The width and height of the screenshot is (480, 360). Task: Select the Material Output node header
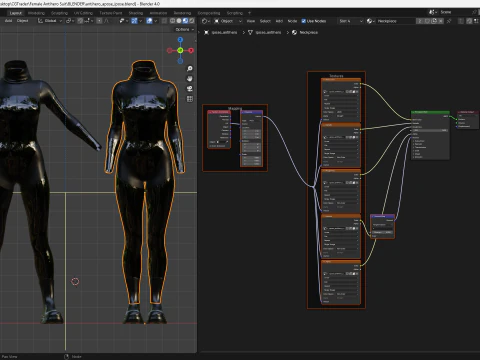[468, 112]
